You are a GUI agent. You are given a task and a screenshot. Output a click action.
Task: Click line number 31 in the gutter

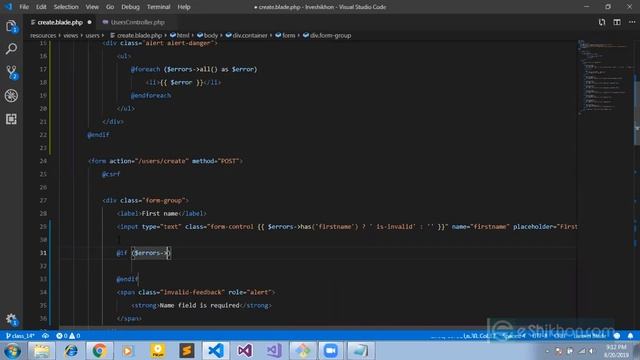pyautogui.click(x=43, y=253)
